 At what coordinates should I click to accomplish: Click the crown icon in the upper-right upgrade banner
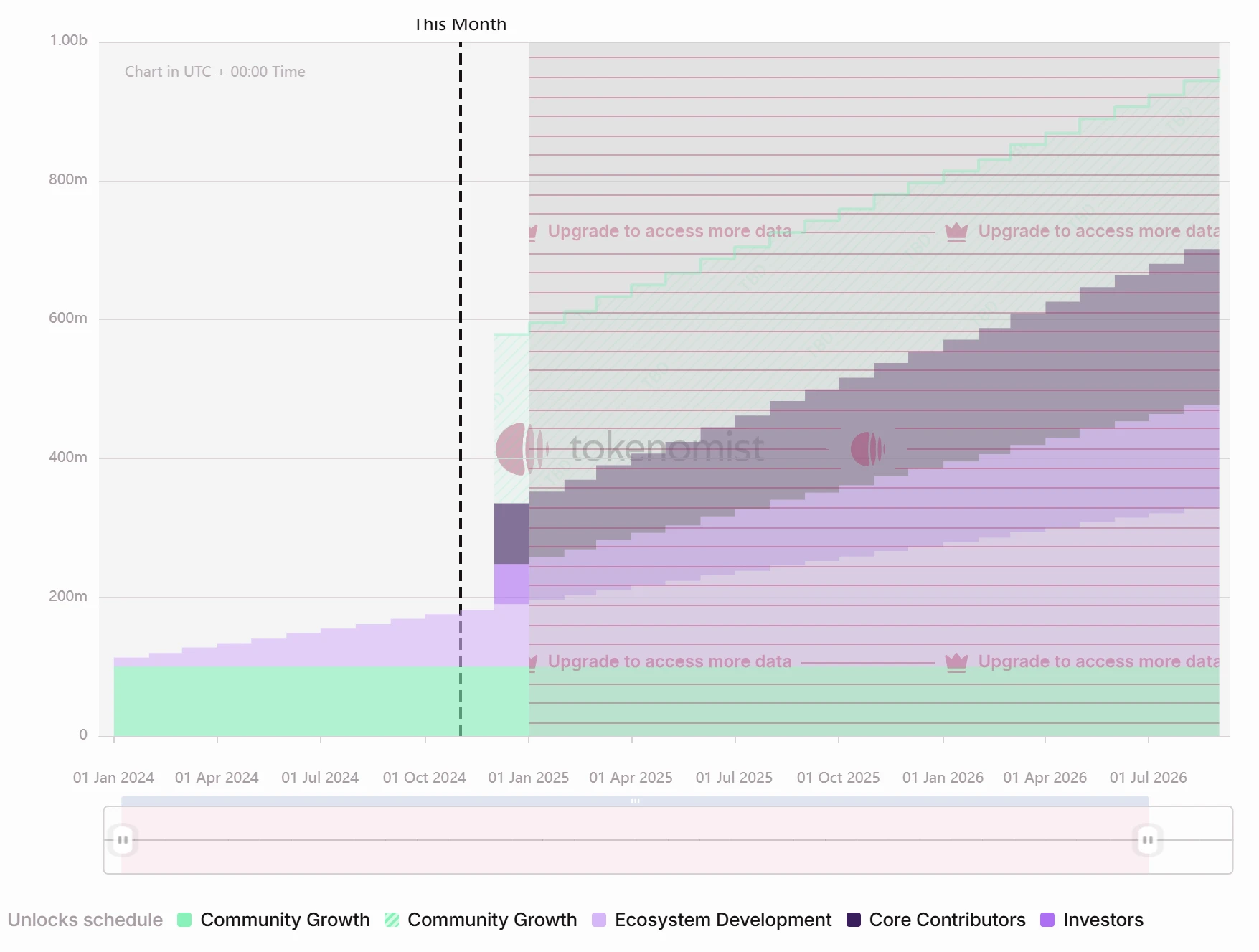956,232
